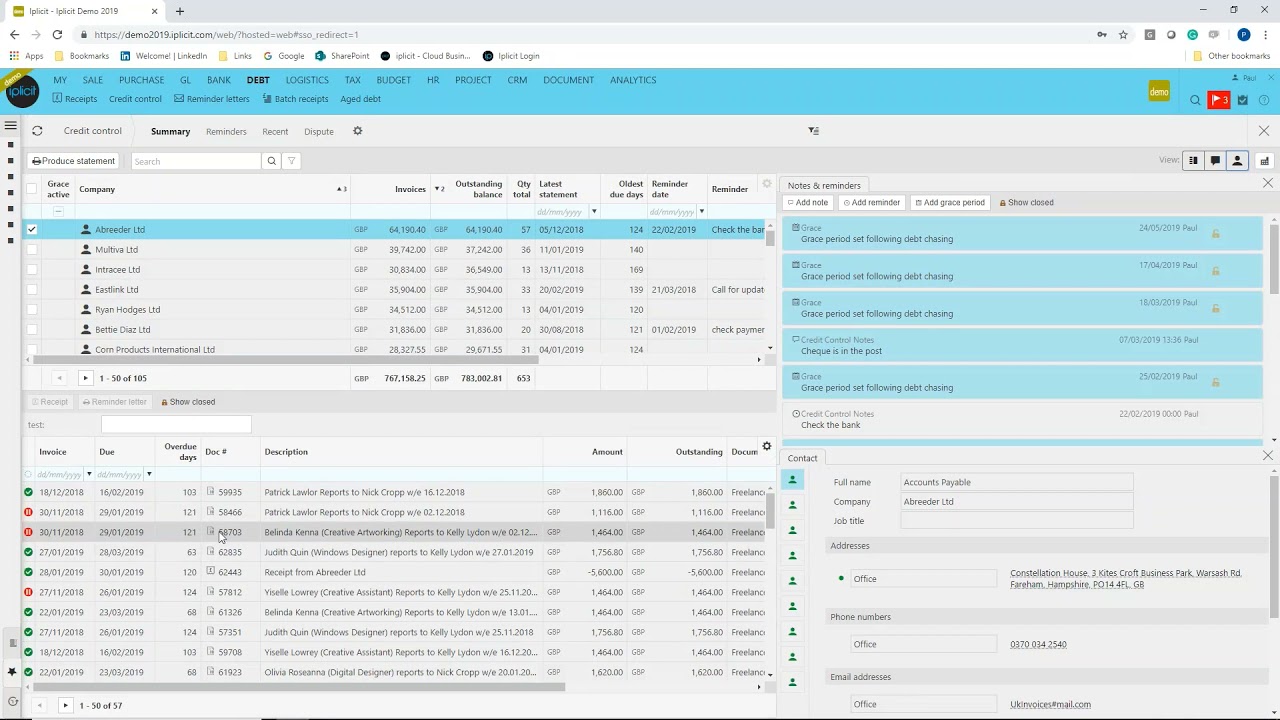The width and height of the screenshot is (1280, 720).
Task: Refresh the credit control view
Action: point(37,131)
